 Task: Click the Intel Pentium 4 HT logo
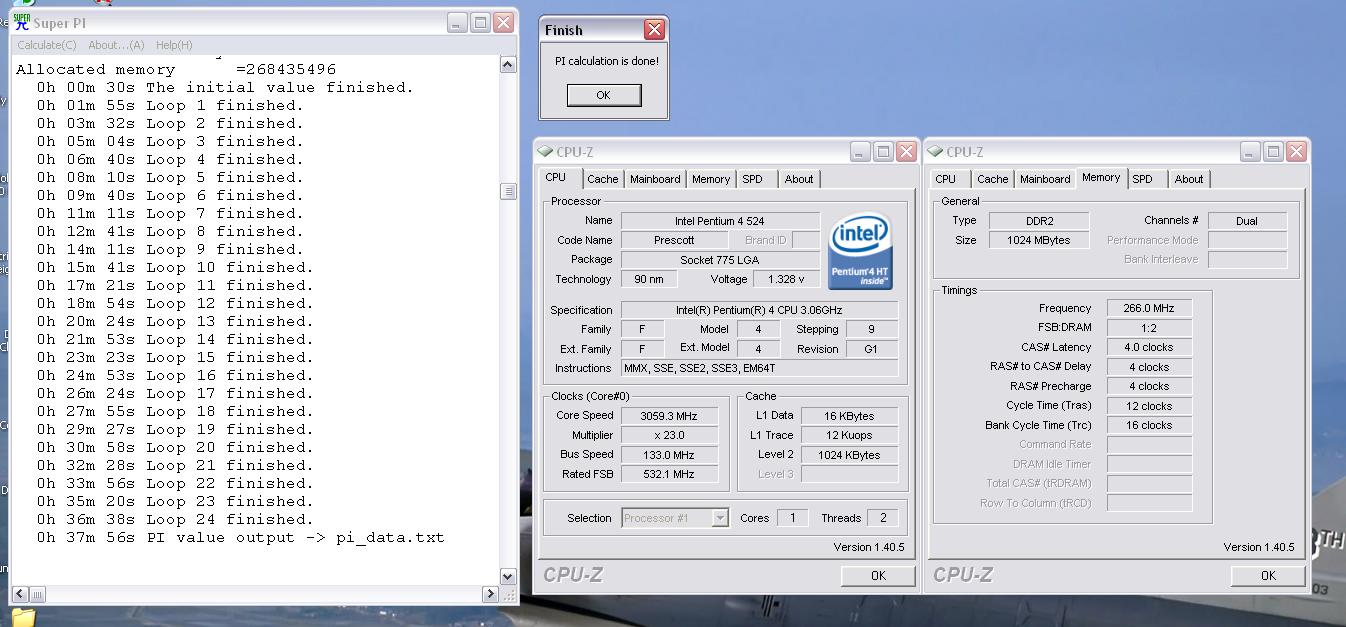[859, 251]
